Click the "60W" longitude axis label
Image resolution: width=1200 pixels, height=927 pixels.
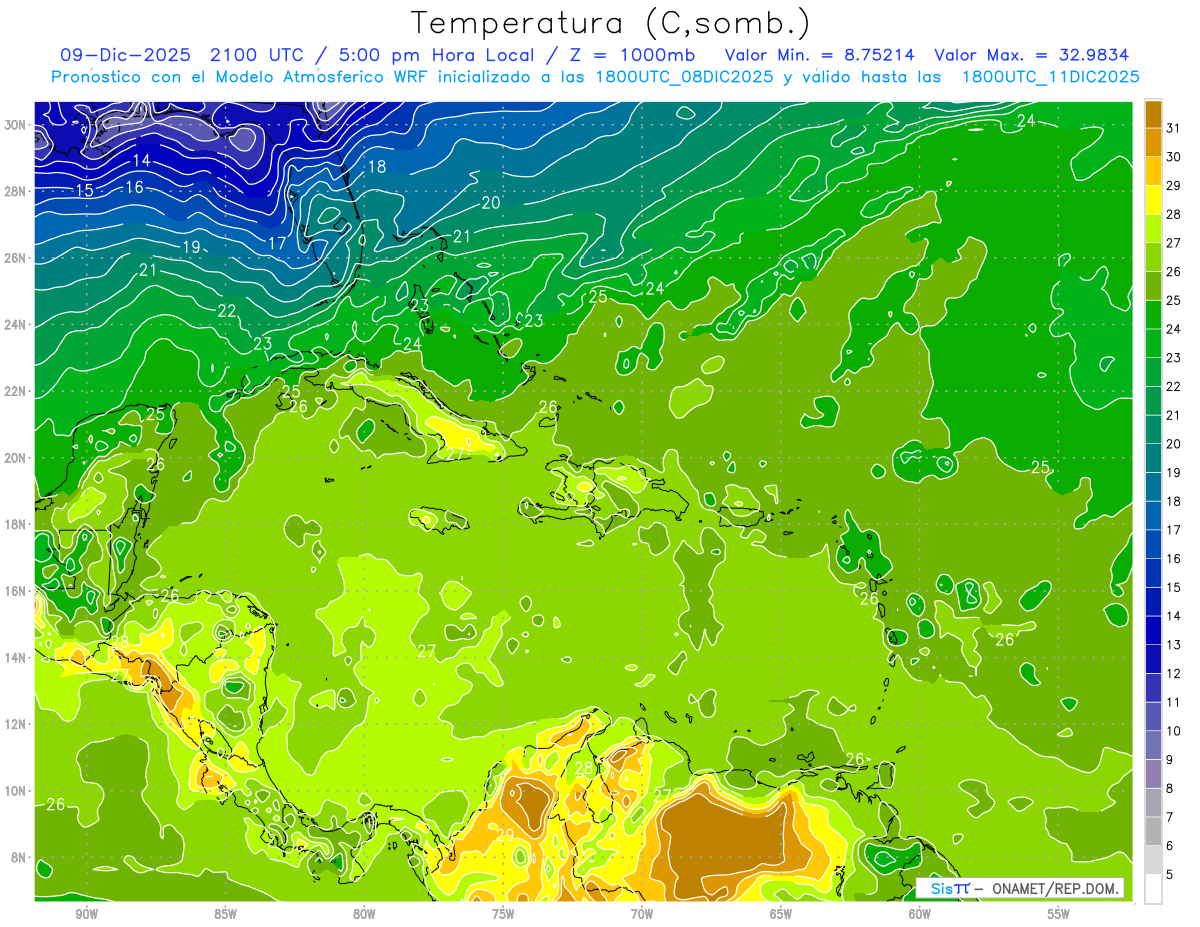pyautogui.click(x=920, y=914)
